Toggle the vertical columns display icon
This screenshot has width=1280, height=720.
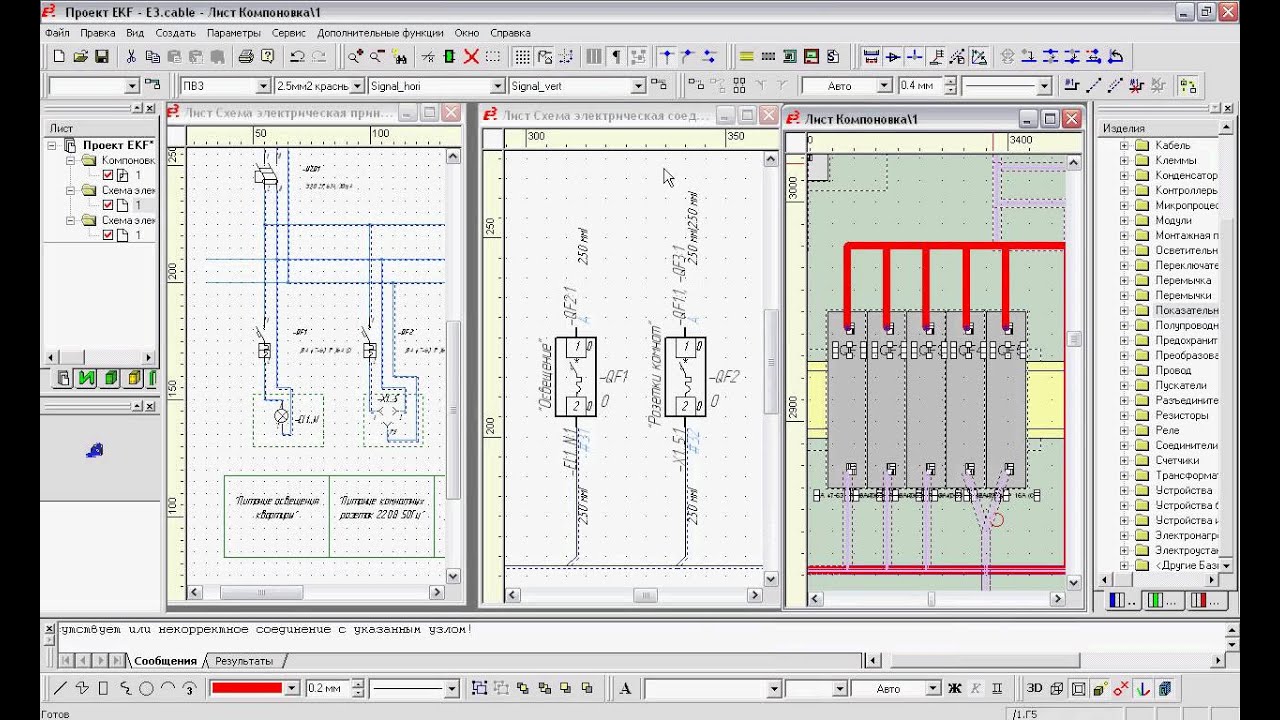[594, 56]
